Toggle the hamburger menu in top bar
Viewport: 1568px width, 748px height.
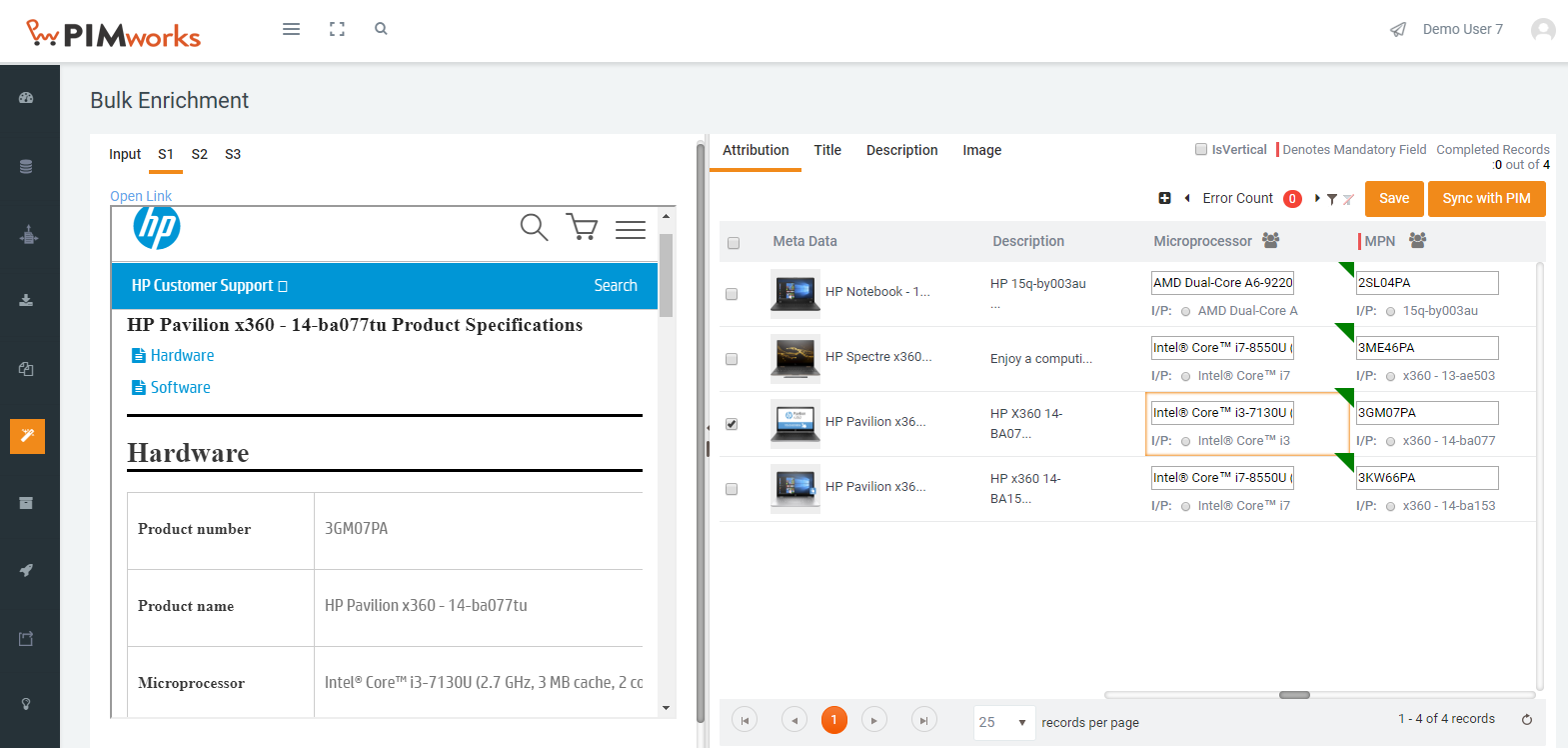point(291,29)
